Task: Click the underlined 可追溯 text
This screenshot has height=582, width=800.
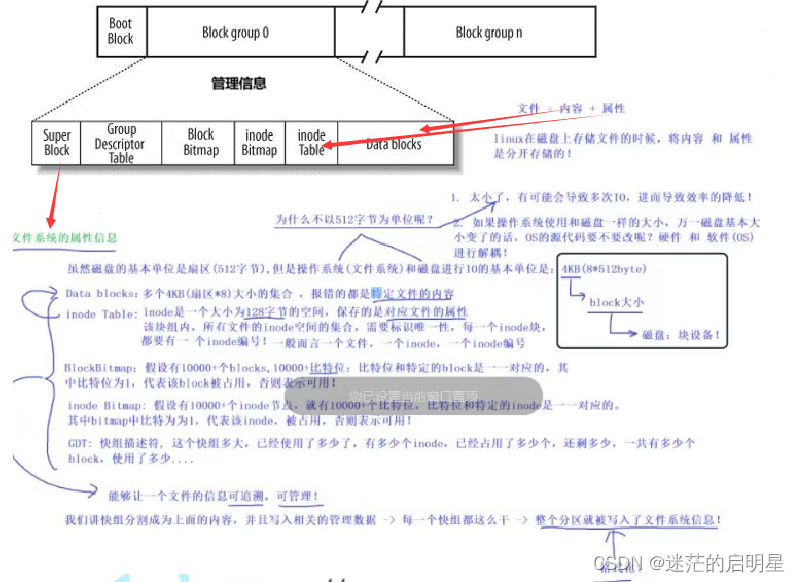Action: click(x=246, y=496)
